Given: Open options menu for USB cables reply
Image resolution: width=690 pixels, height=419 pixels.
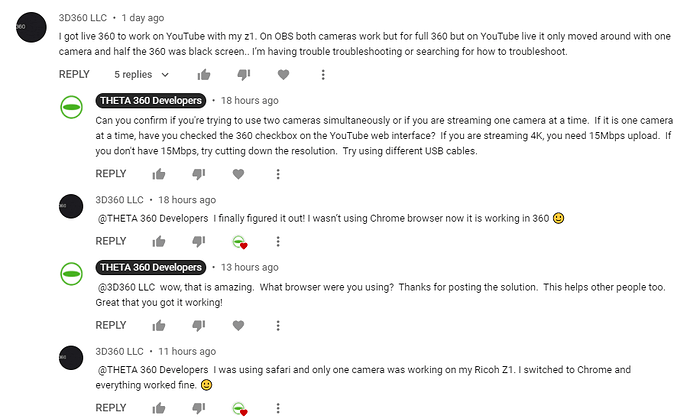Looking at the screenshot, I should 278,174.
